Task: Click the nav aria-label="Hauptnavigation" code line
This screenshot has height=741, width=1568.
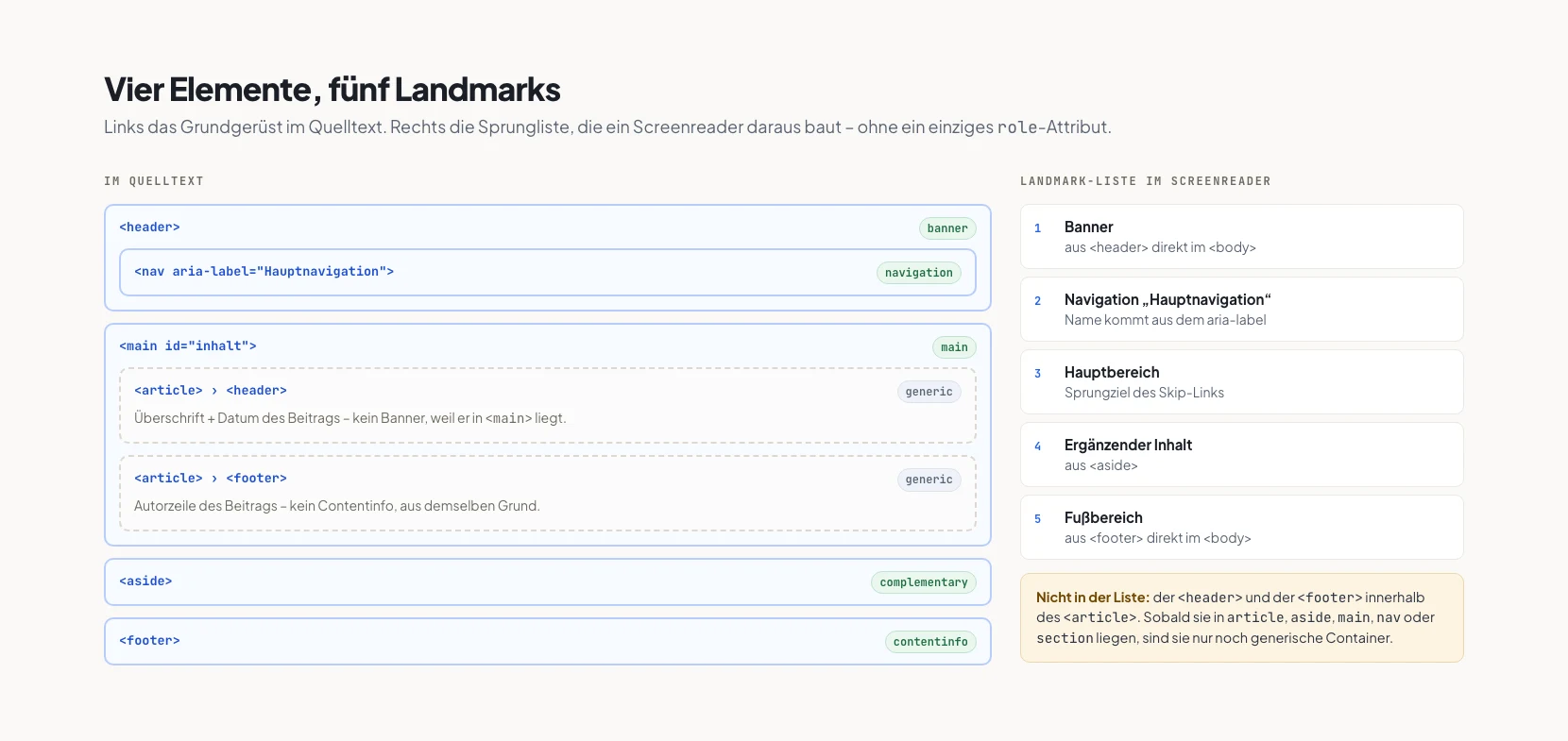Action: pyautogui.click(x=264, y=272)
